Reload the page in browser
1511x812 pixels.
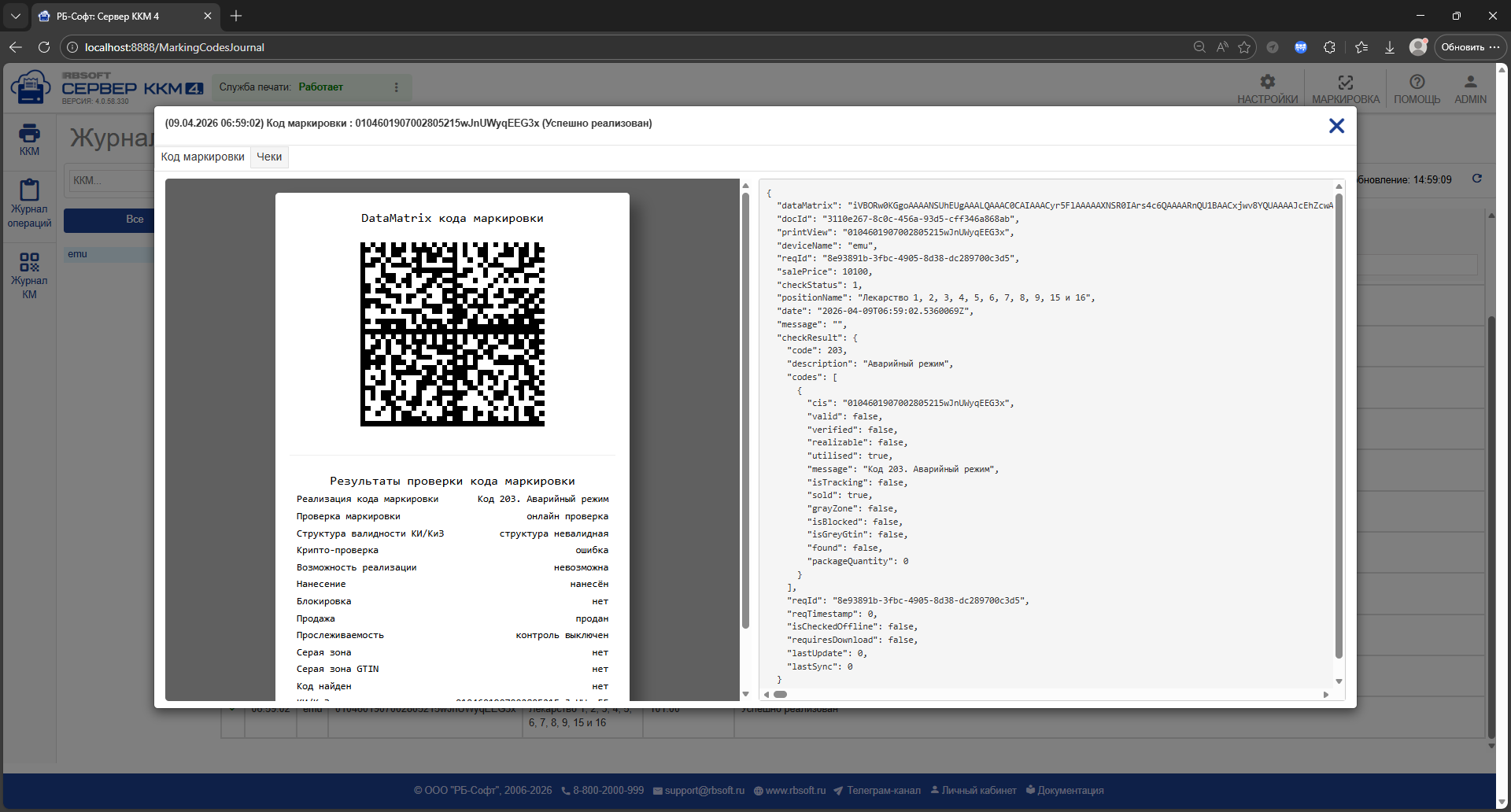[x=44, y=47]
